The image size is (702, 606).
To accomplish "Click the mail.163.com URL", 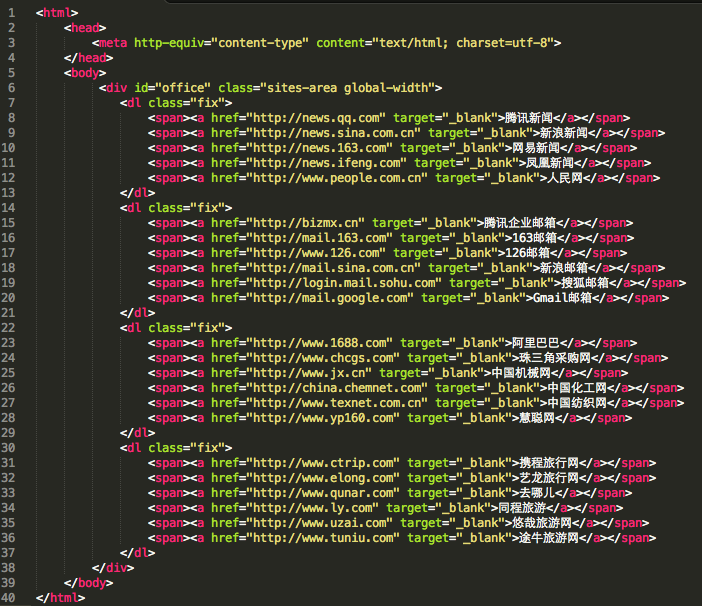I will [x=320, y=238].
